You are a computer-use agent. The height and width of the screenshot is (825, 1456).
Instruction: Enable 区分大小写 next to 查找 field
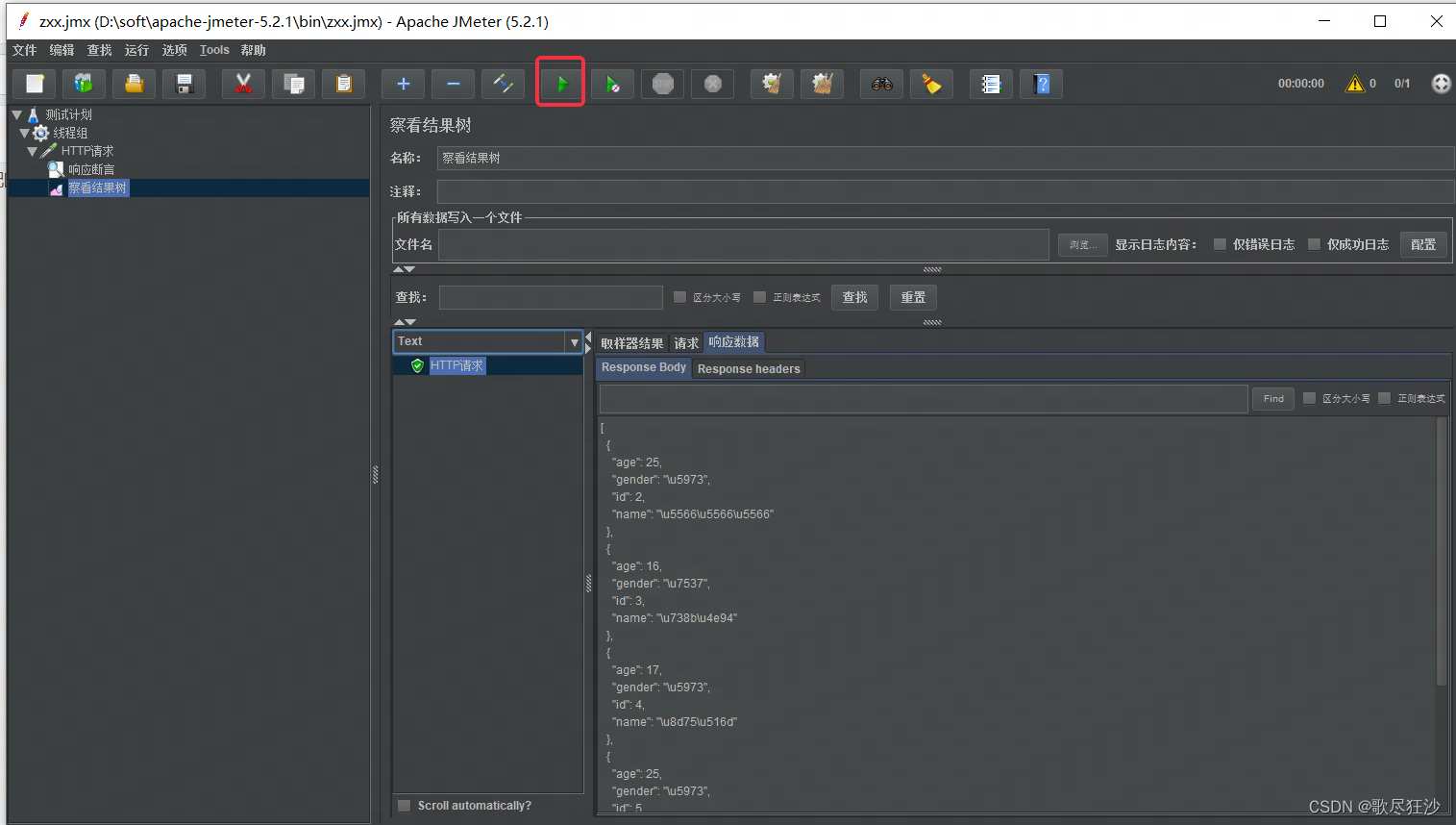(679, 297)
